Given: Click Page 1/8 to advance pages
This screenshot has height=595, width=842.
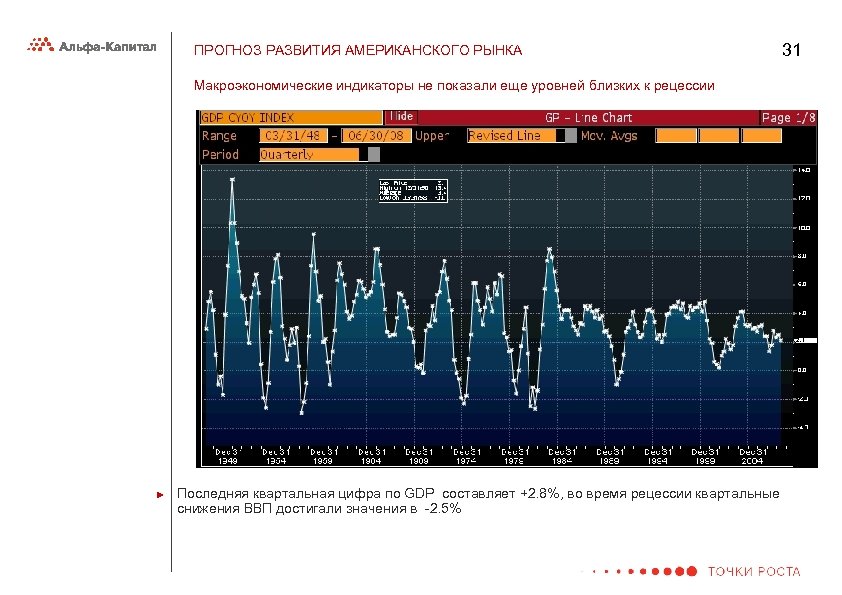Looking at the screenshot, I should coord(791,117).
